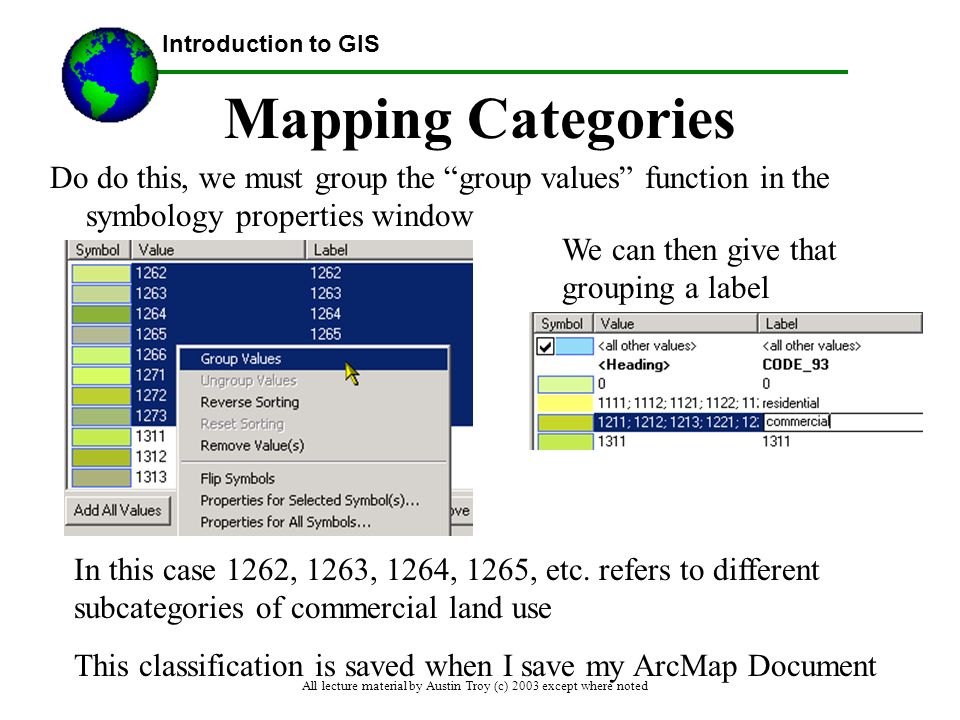Select value 1266 in the list
The image size is (960, 720).
151,354
